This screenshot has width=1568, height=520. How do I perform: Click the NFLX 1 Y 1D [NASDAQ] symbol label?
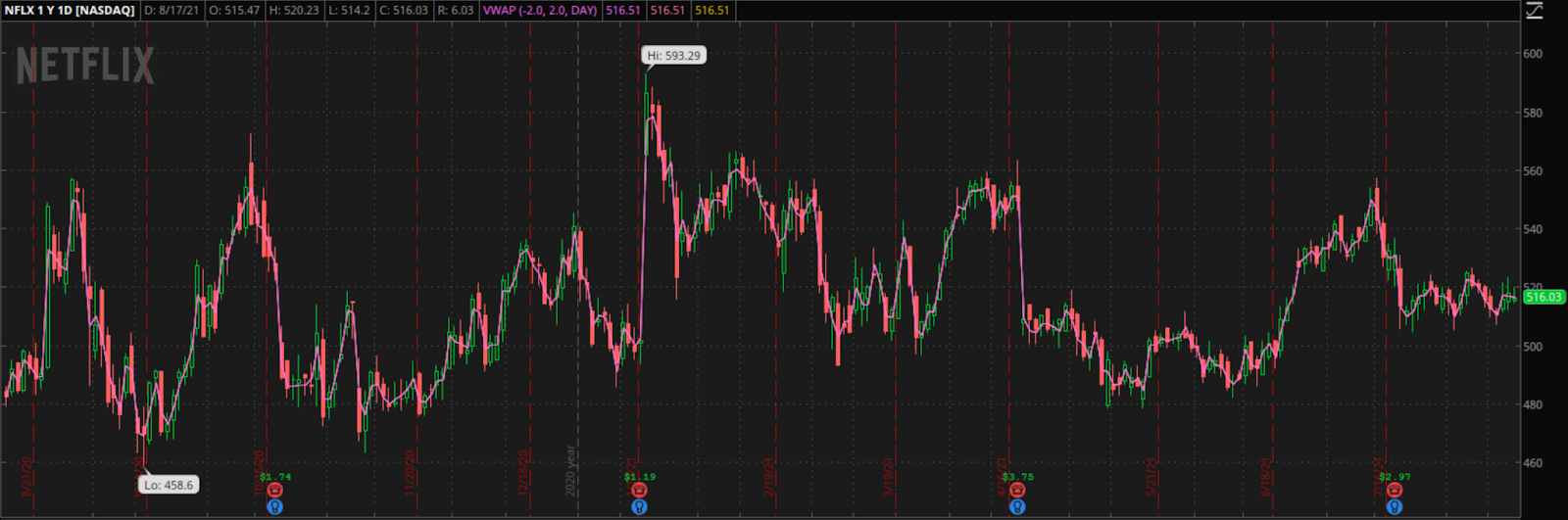(x=70, y=11)
